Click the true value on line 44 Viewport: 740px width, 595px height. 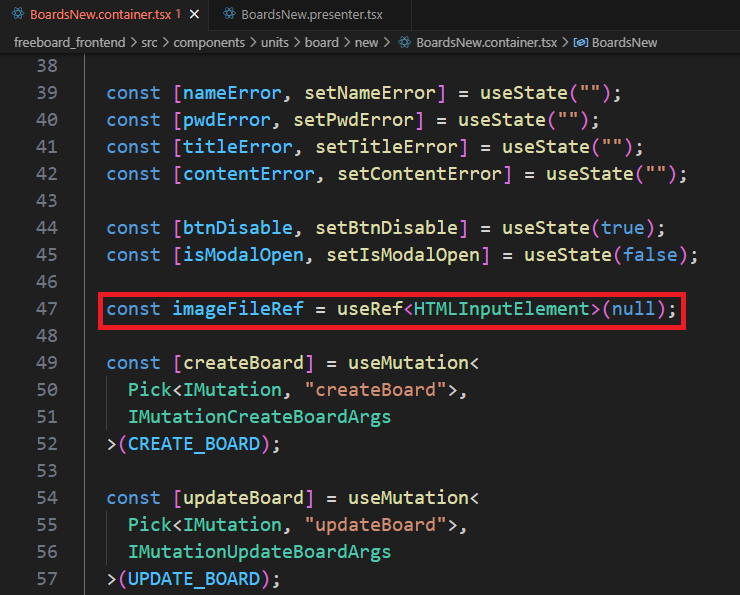(622, 227)
